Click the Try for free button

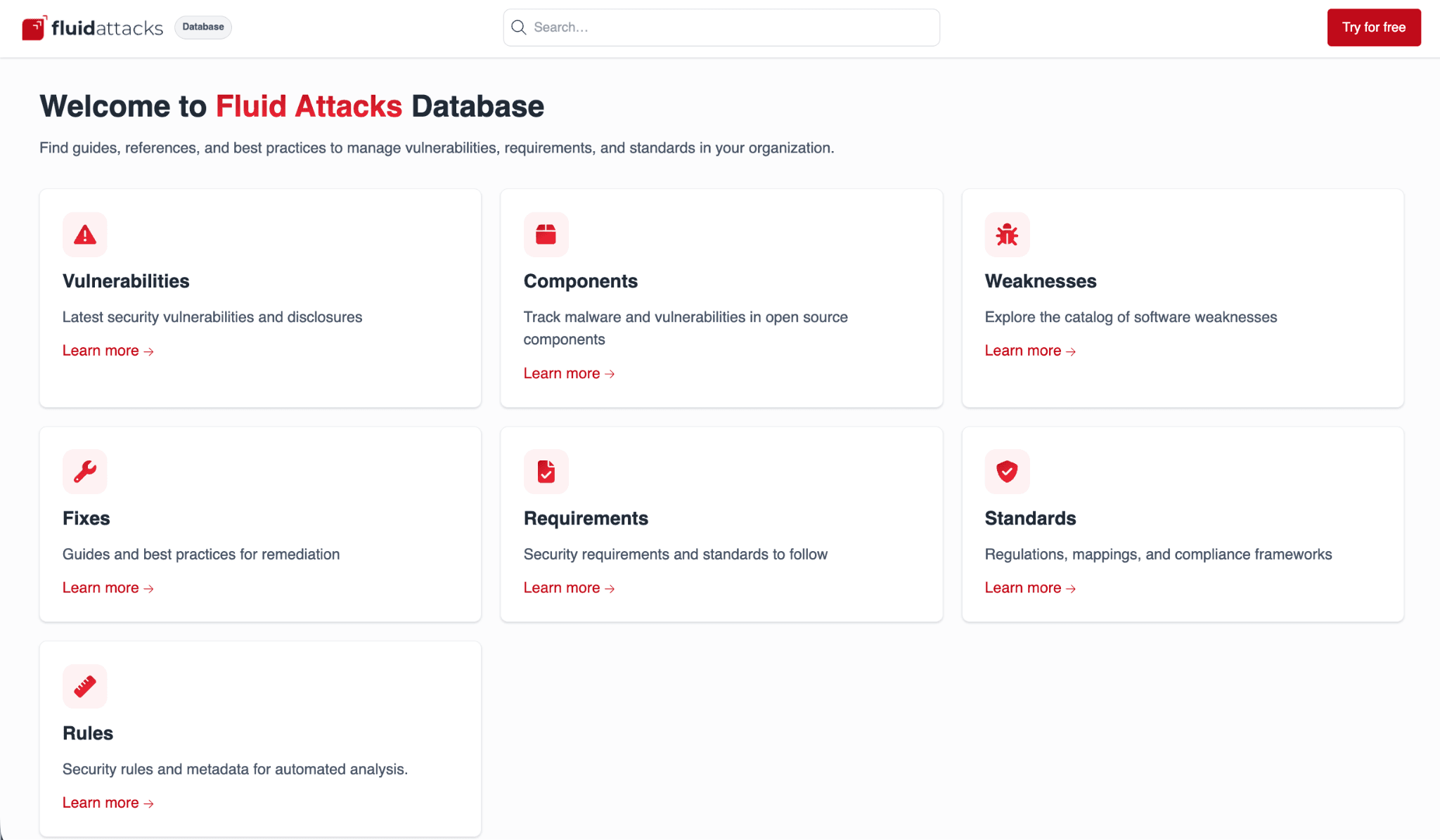click(x=1374, y=27)
